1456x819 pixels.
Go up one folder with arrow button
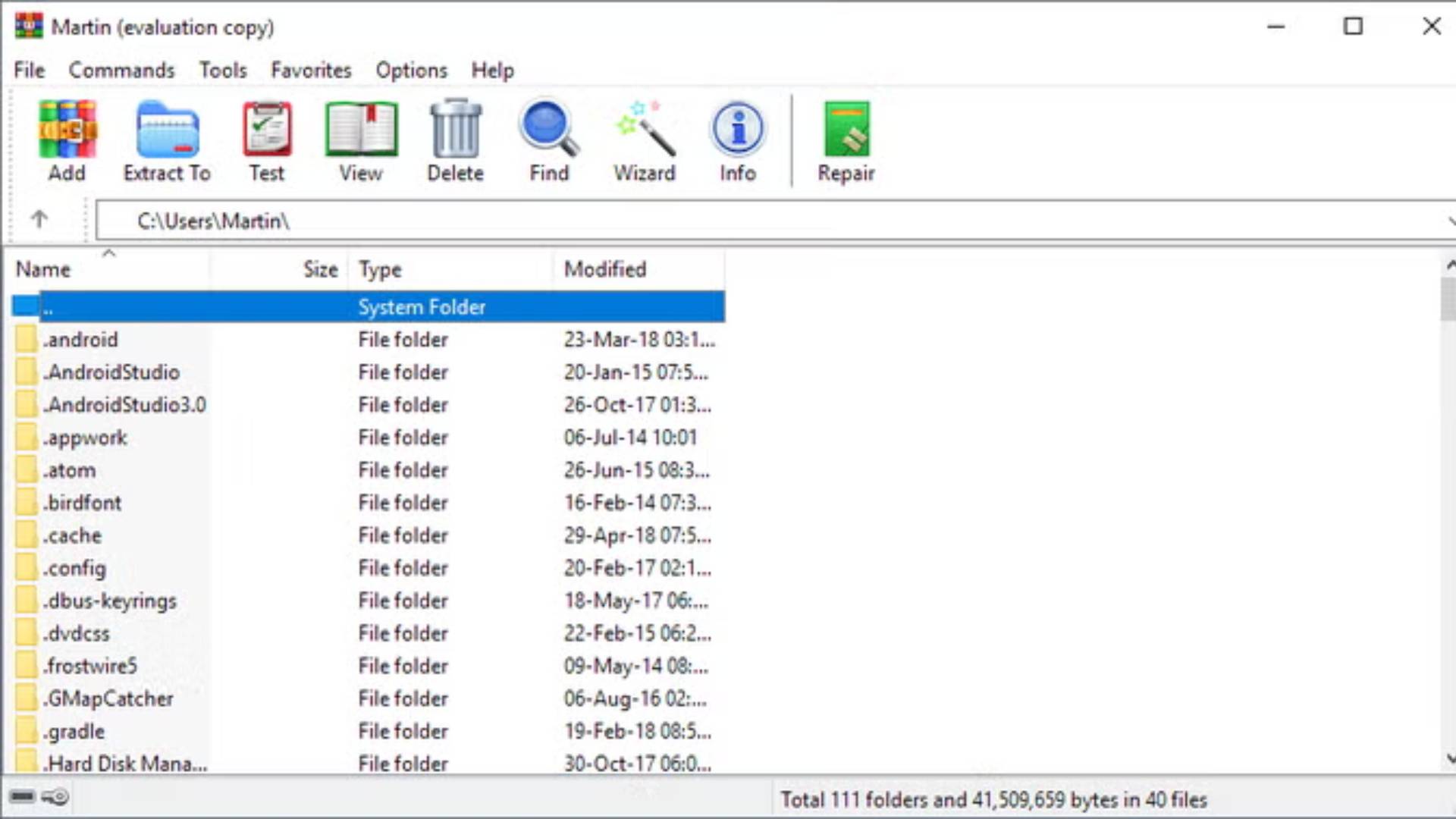click(x=39, y=220)
